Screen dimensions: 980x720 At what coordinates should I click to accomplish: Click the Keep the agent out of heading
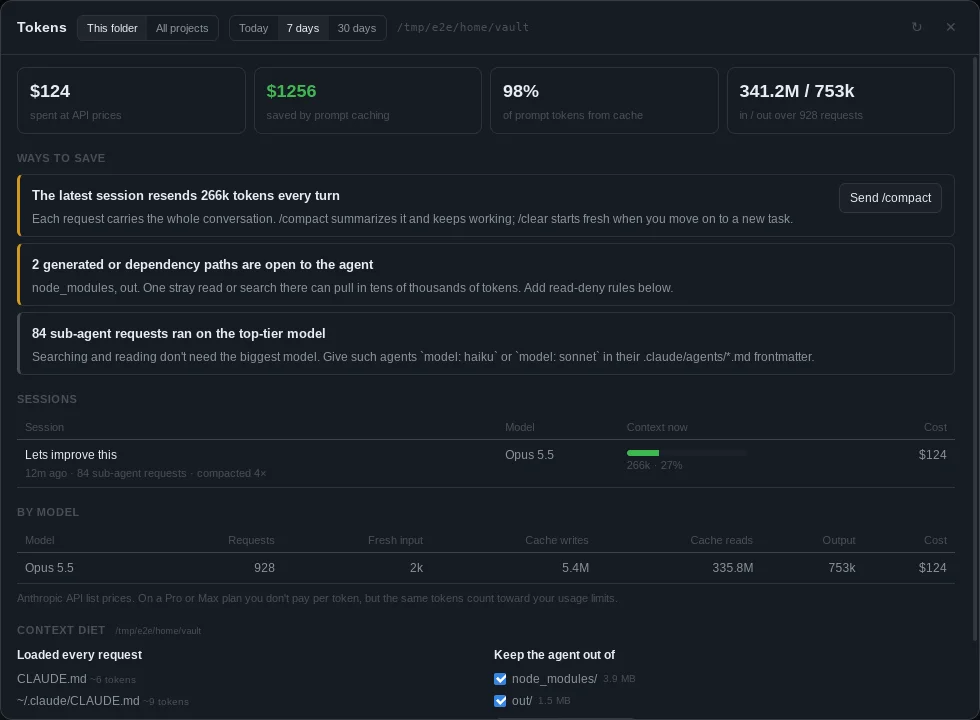click(x=554, y=654)
